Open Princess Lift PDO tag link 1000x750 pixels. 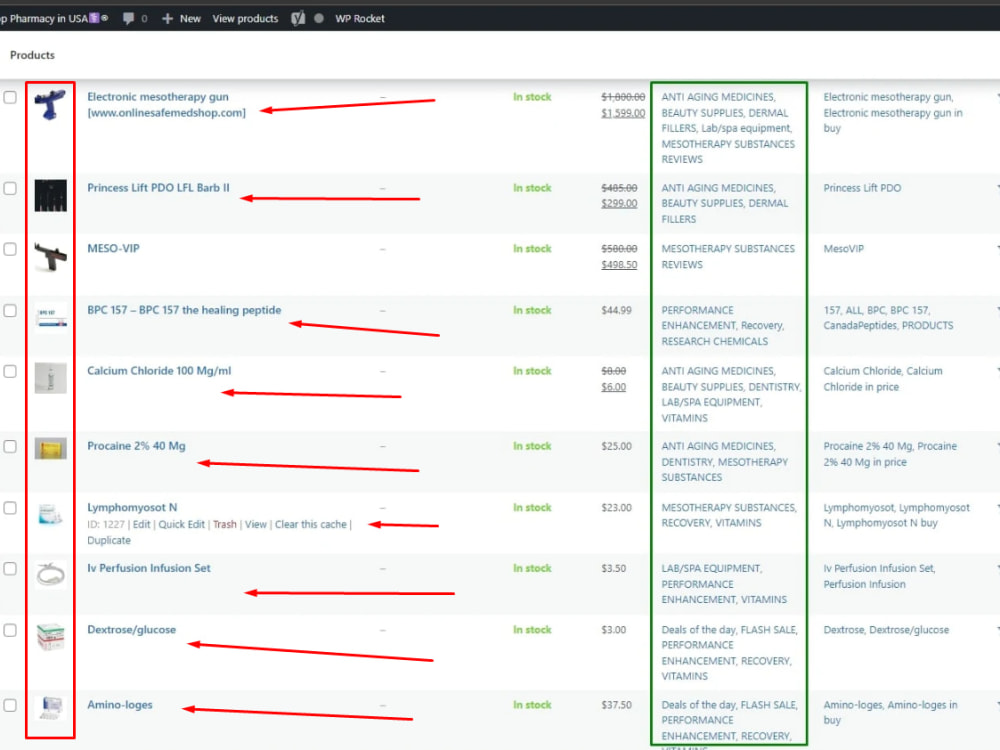click(x=862, y=188)
